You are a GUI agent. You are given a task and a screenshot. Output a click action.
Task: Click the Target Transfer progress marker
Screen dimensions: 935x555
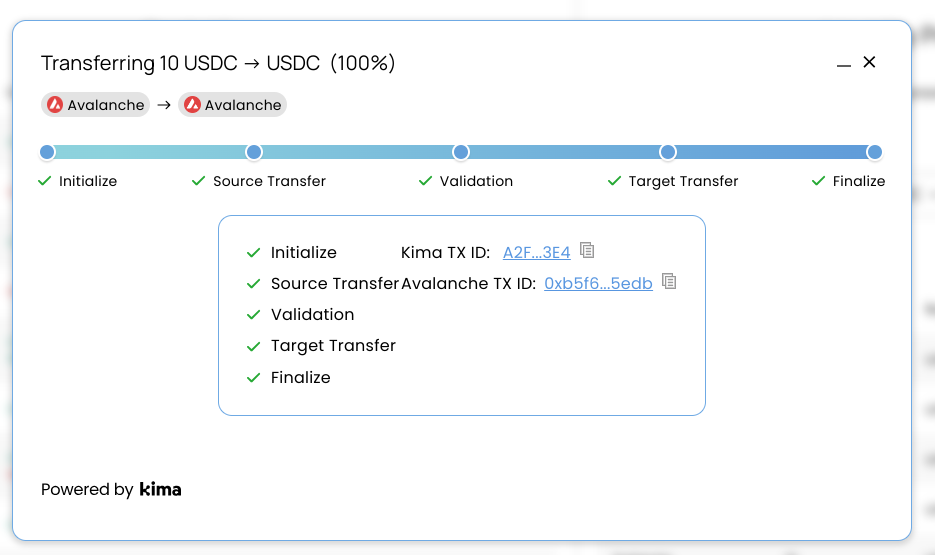click(668, 152)
